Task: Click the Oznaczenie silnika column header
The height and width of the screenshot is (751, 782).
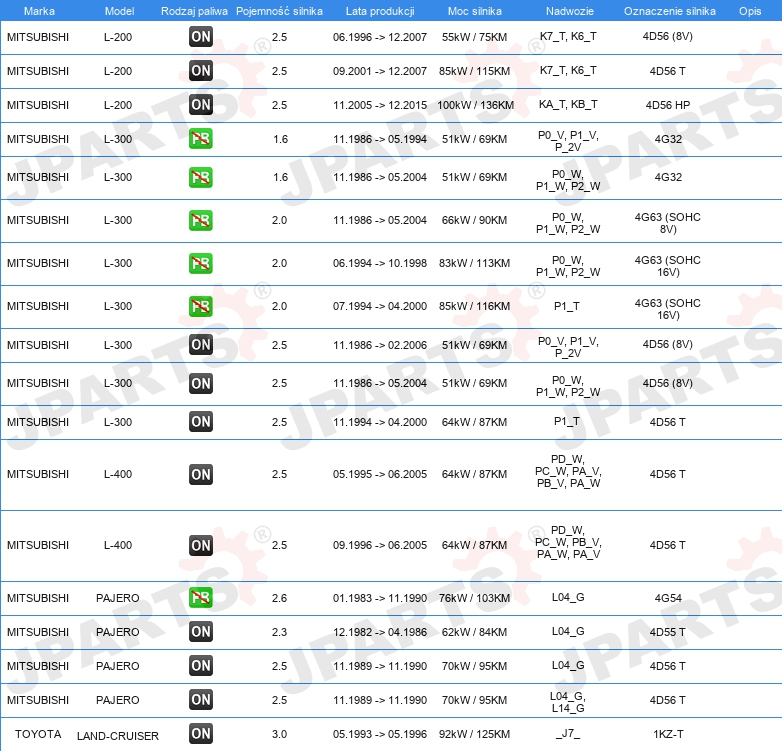Action: (x=669, y=11)
